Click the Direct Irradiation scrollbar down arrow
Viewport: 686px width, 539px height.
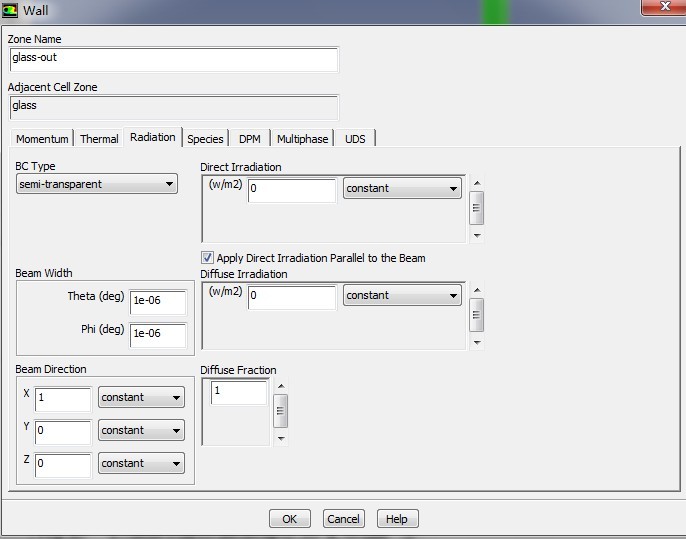click(x=477, y=236)
